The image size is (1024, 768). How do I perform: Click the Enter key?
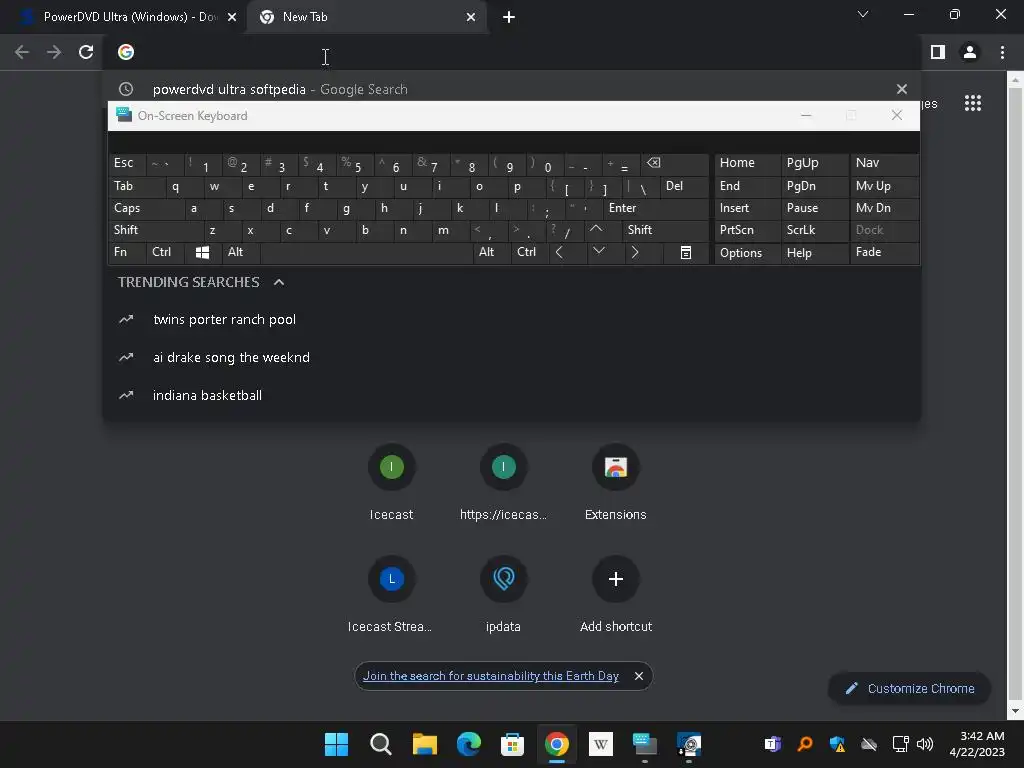(x=656, y=208)
